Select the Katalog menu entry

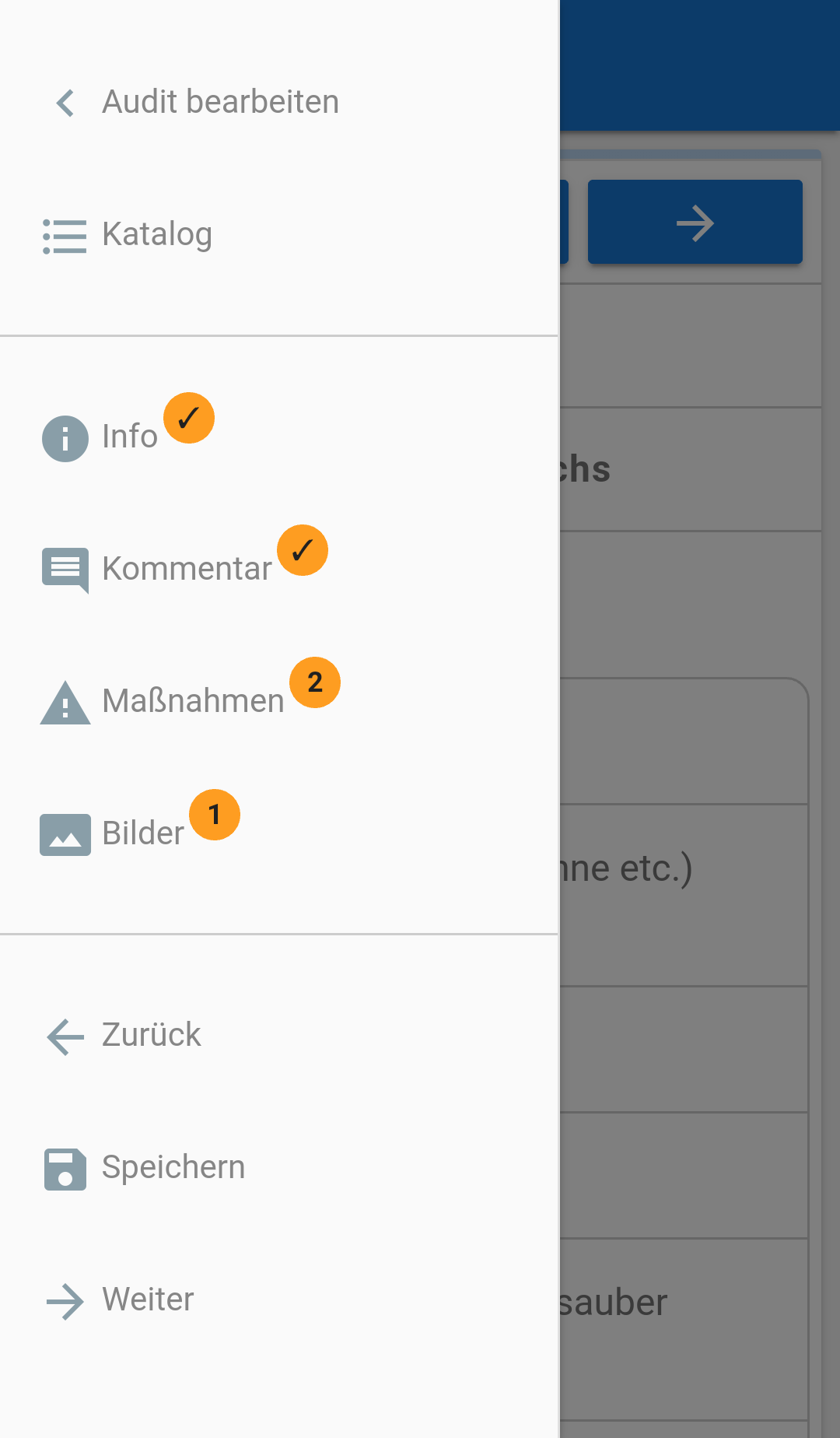point(157,234)
